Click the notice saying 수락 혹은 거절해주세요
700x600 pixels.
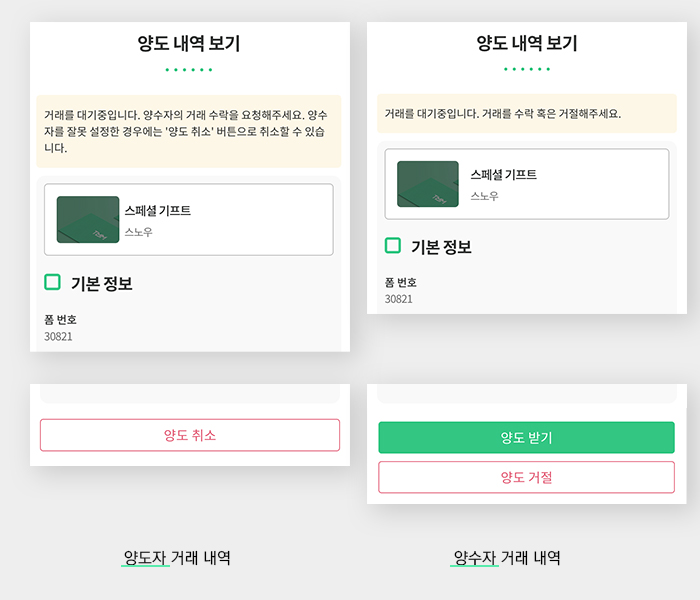pyautogui.click(x=527, y=113)
